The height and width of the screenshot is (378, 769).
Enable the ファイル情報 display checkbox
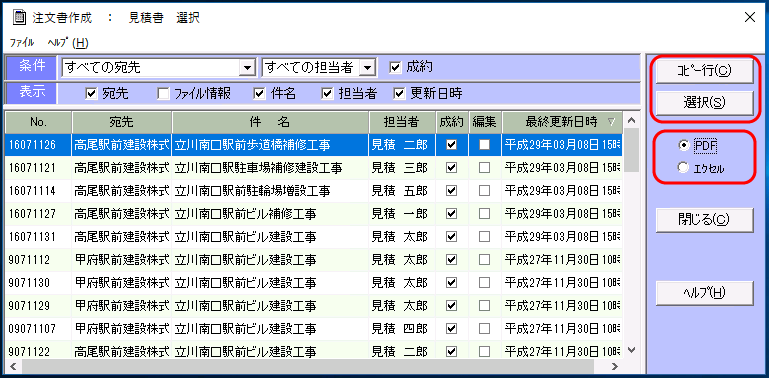164,93
